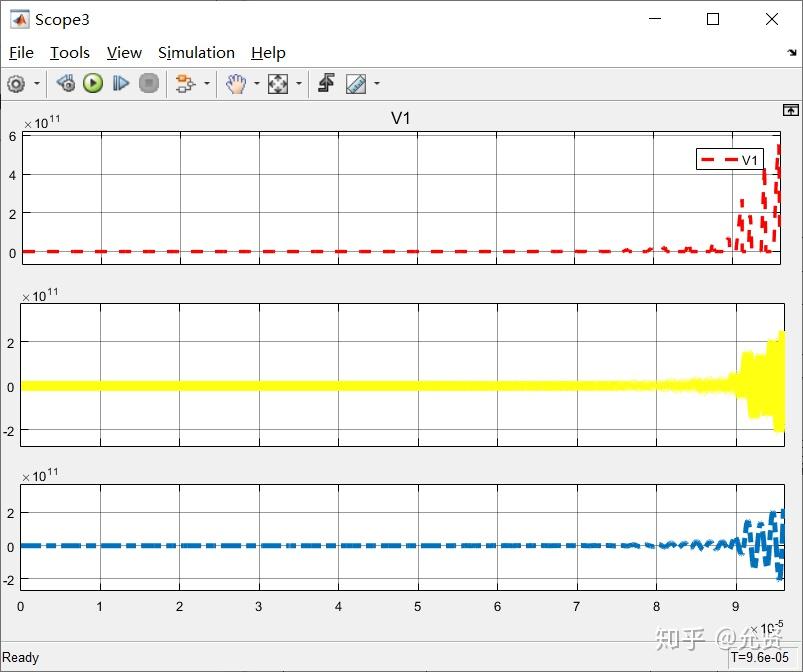This screenshot has height=672, width=803.
Task: Collapse the toolbar with the top-right arrow
Action: click(790, 110)
